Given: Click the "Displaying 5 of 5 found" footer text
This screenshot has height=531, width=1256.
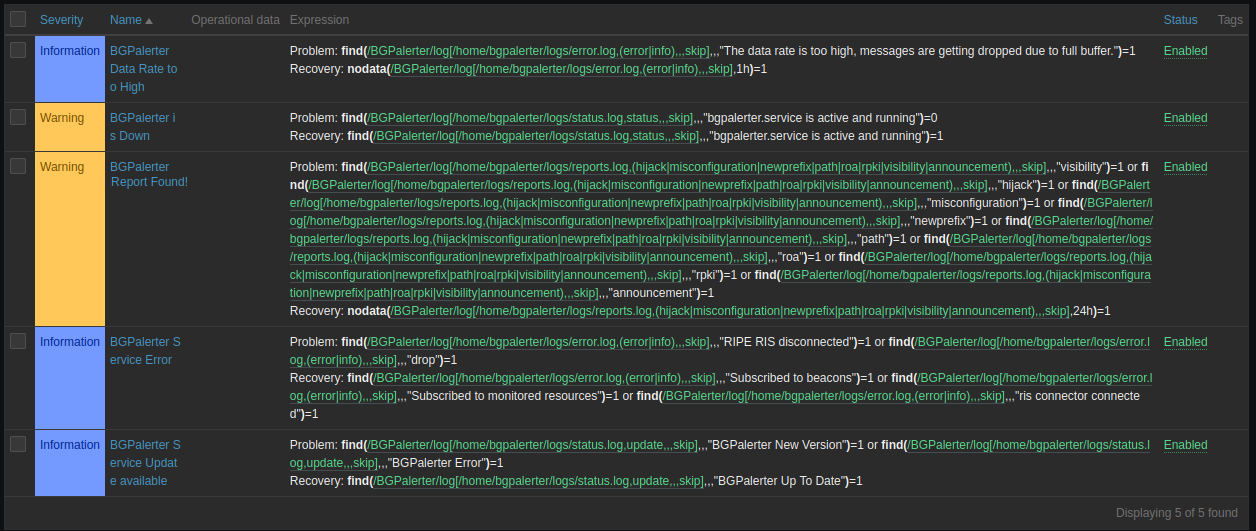Looking at the screenshot, I should (x=1177, y=513).
